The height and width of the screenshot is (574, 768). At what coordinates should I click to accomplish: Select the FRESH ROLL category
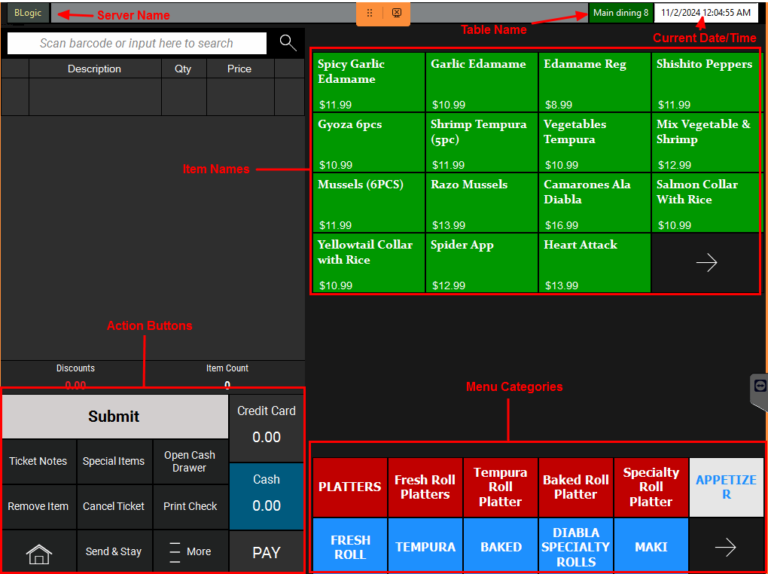click(x=350, y=547)
